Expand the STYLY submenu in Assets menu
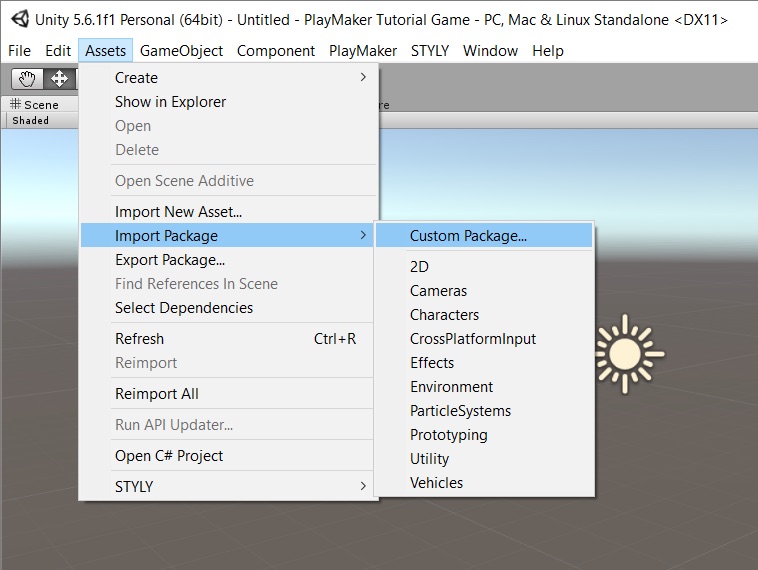 [228, 486]
